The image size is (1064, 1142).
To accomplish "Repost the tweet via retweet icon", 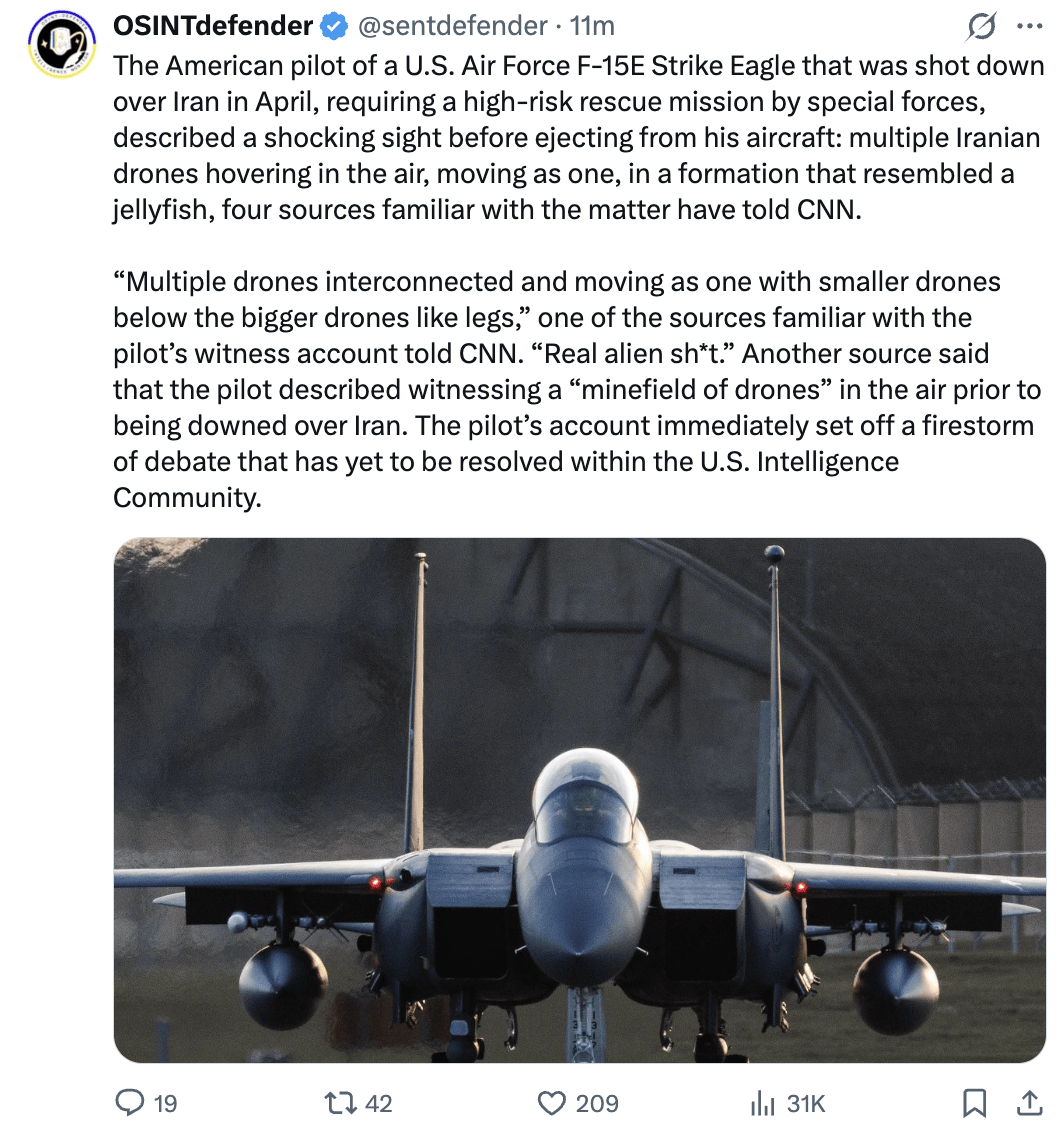I will 340,1103.
